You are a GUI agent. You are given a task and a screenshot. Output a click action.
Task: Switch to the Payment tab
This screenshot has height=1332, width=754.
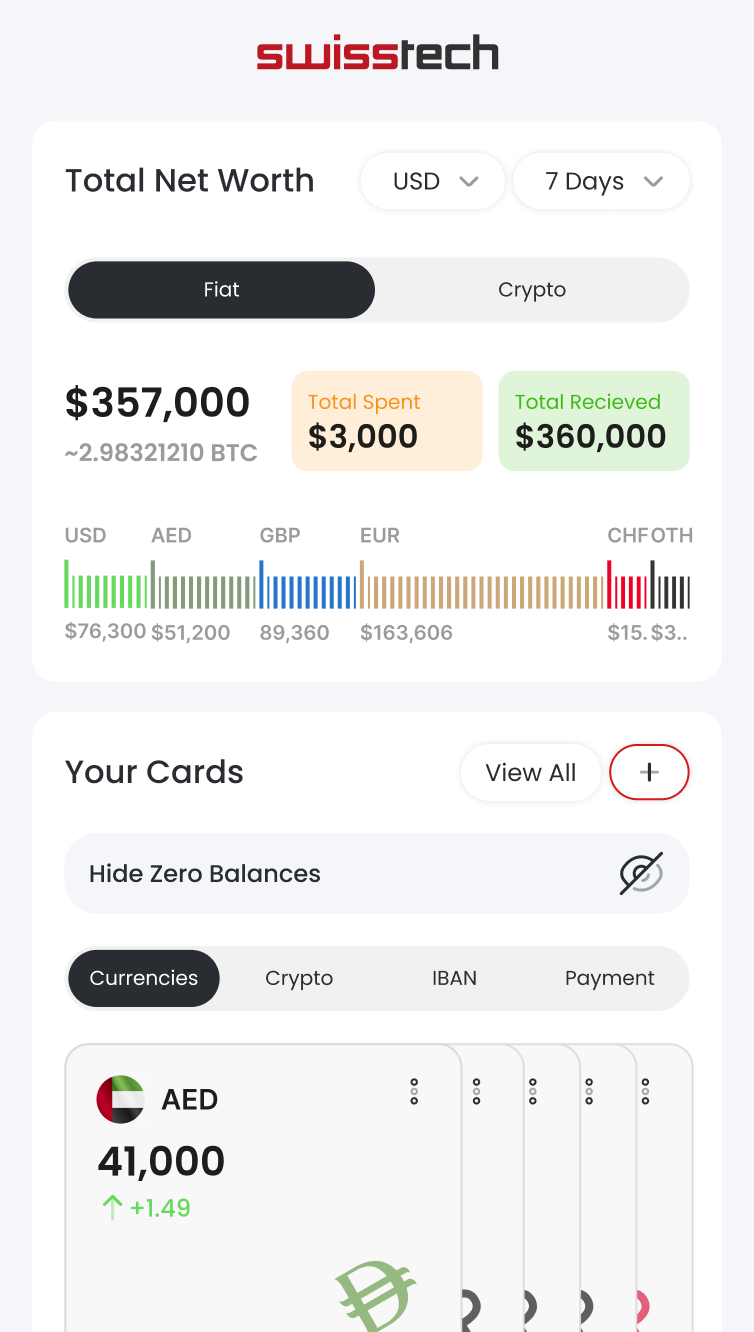[609, 978]
